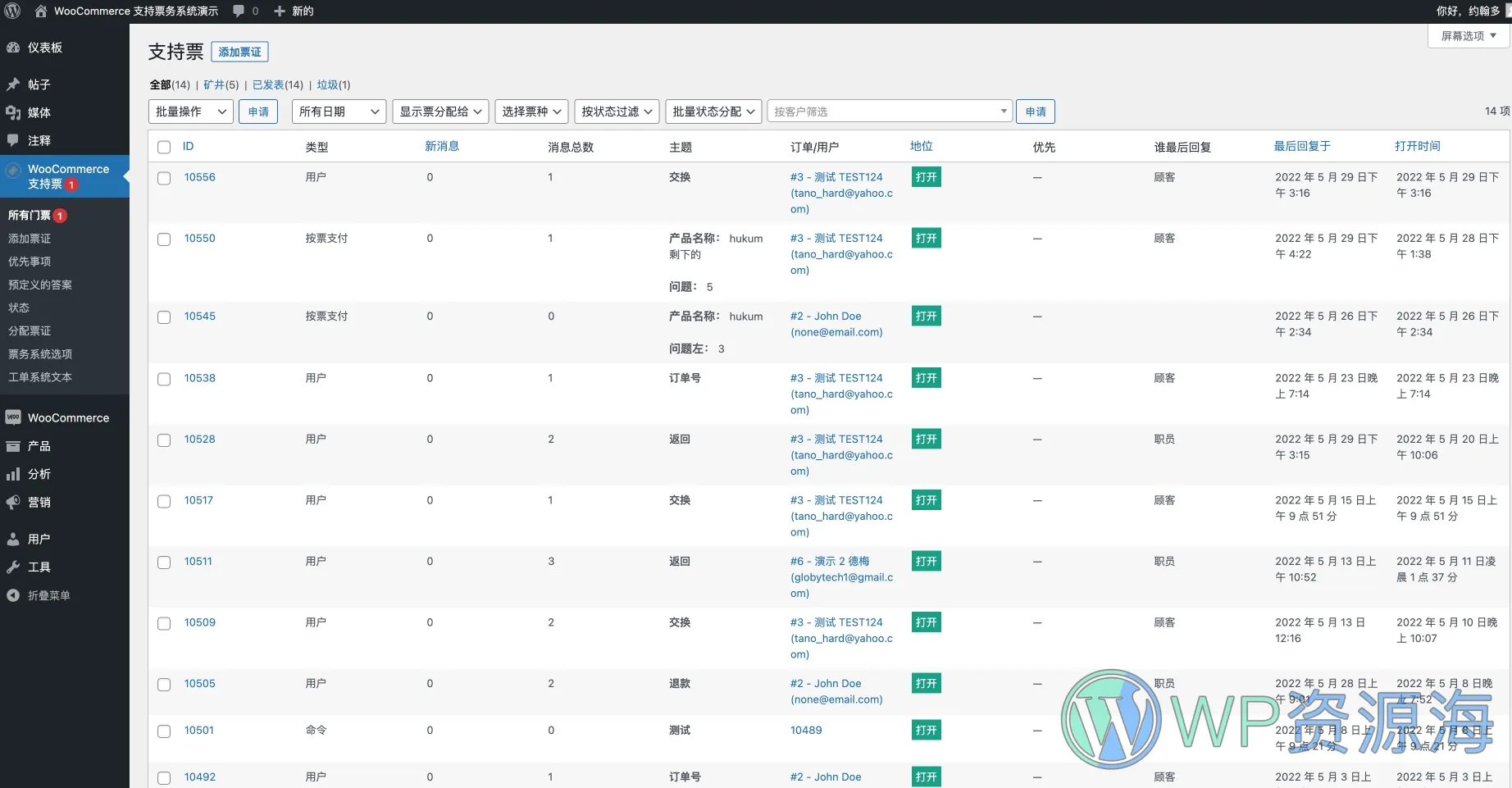Open the 按状态过滤 dropdown
Image resolution: width=1512 pixels, height=788 pixels.
coord(617,112)
